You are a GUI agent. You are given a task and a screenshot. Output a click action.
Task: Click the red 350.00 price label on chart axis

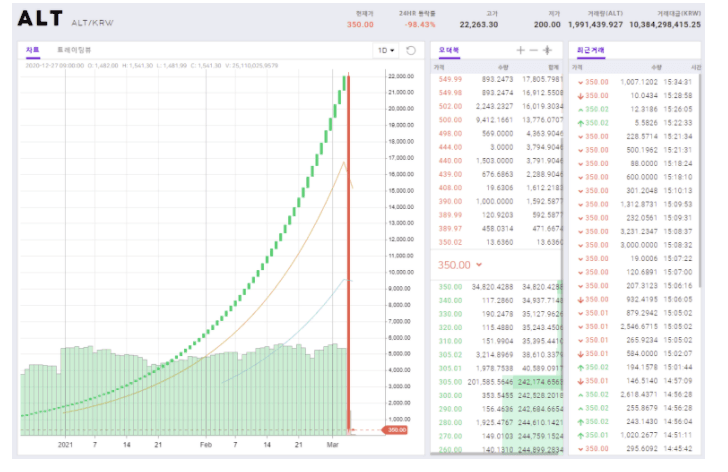point(396,430)
